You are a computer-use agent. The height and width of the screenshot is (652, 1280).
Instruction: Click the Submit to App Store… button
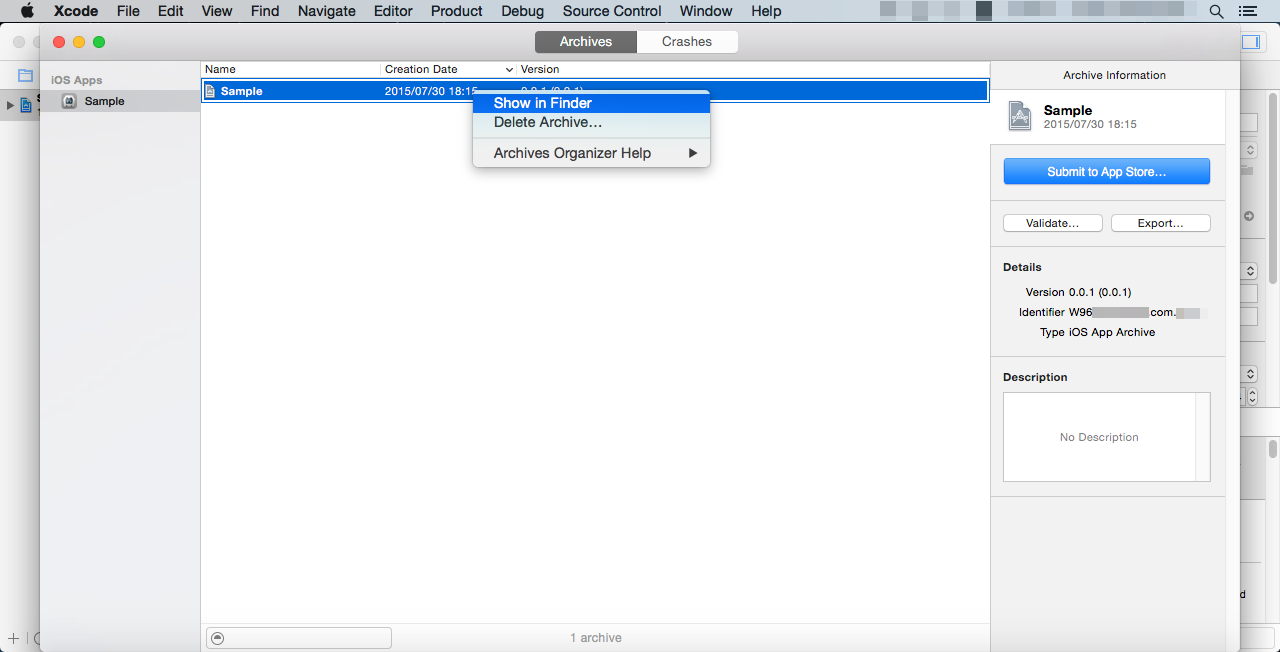[x=1106, y=172]
